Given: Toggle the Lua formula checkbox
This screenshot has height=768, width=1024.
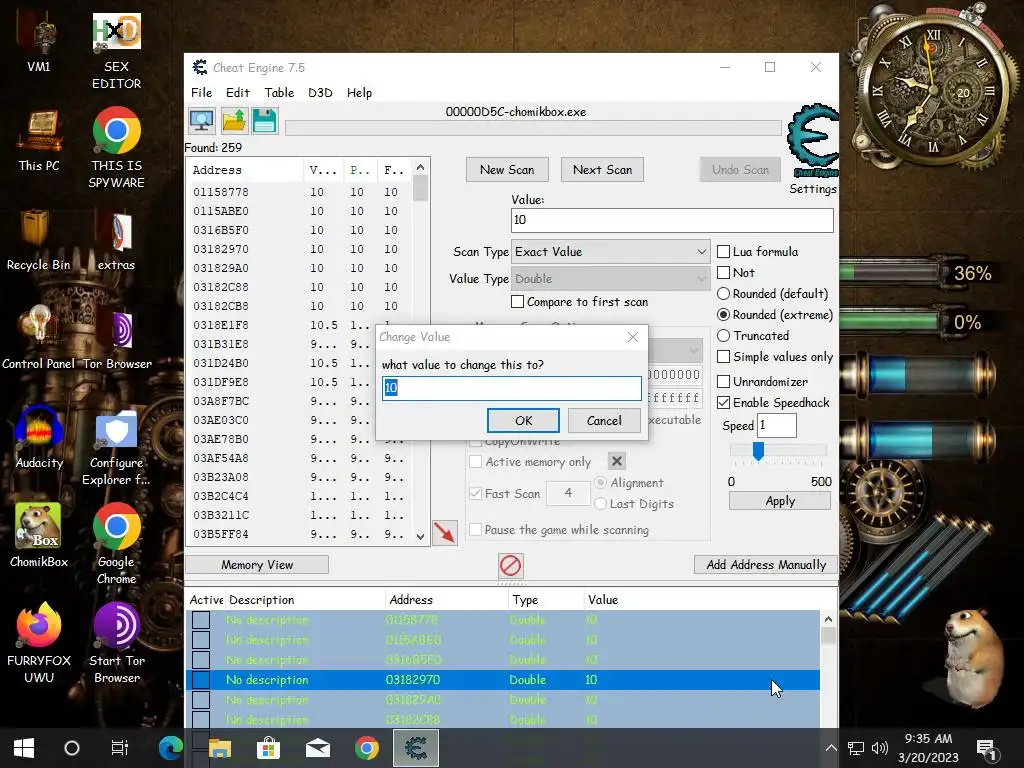Looking at the screenshot, I should [724, 251].
